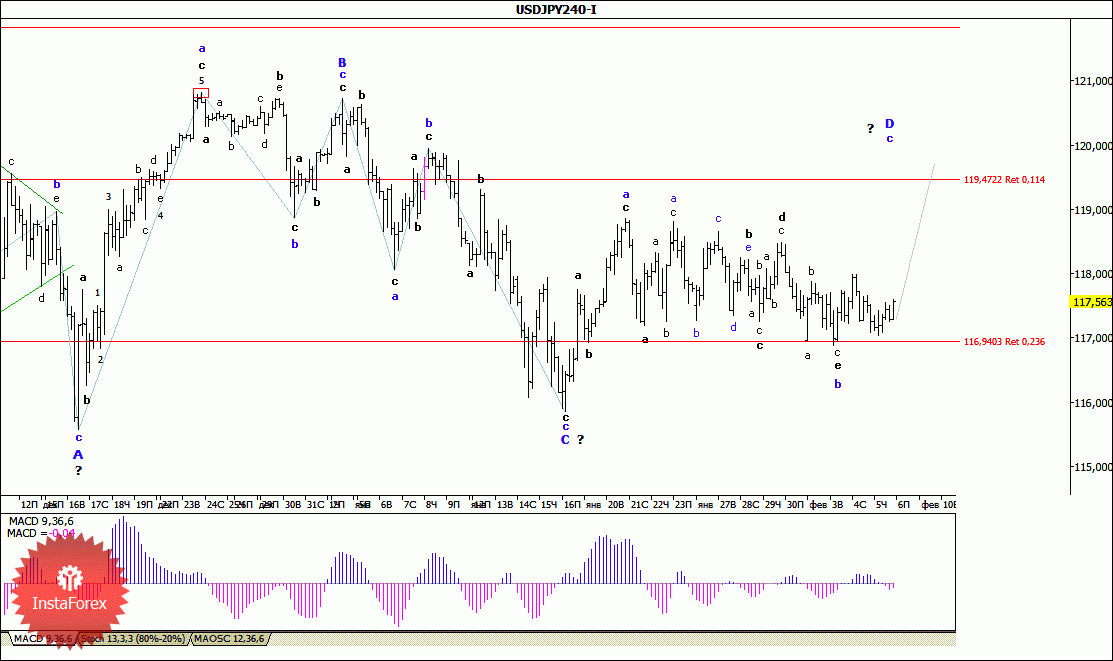The width and height of the screenshot is (1113, 661).
Task: Click the 116,000 price axis label
Action: [x=1093, y=403]
